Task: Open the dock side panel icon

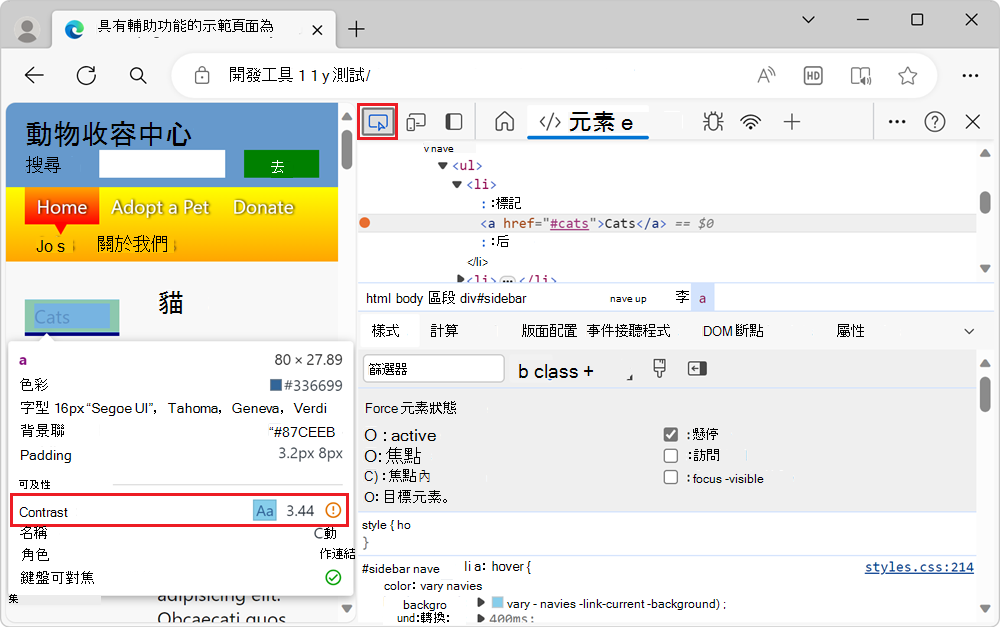Action: pyautogui.click(x=453, y=120)
